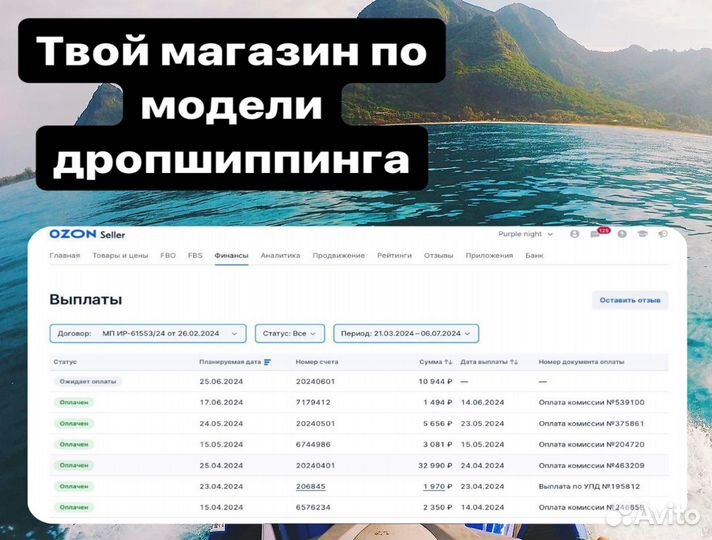Open the help question-mark icon

(x=622, y=234)
